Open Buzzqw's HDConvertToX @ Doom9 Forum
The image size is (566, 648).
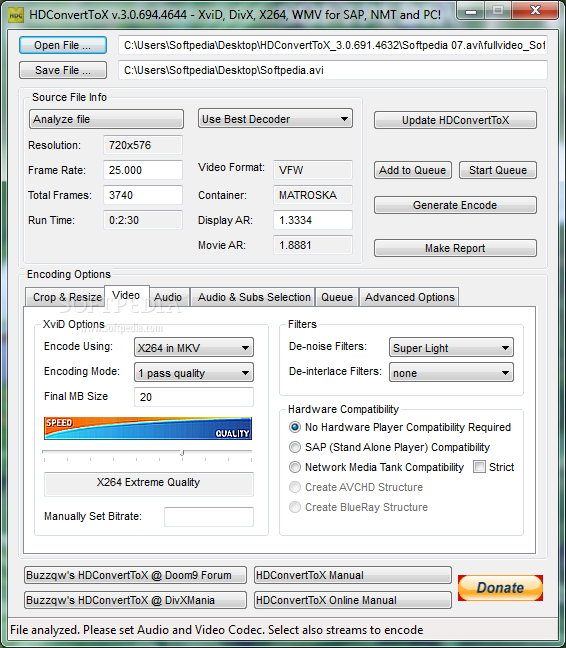pos(135,575)
